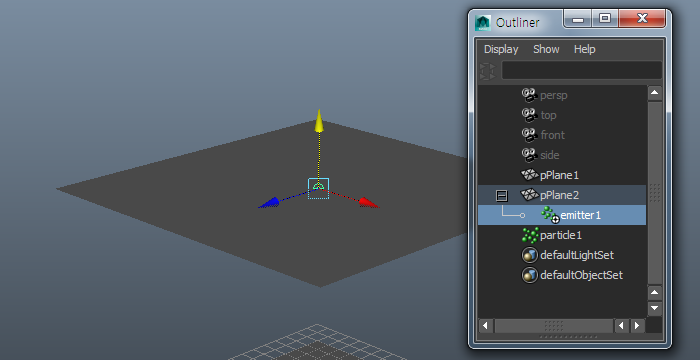Click the defaultLightSet set icon
Screen dimensions: 700x360
click(529, 255)
